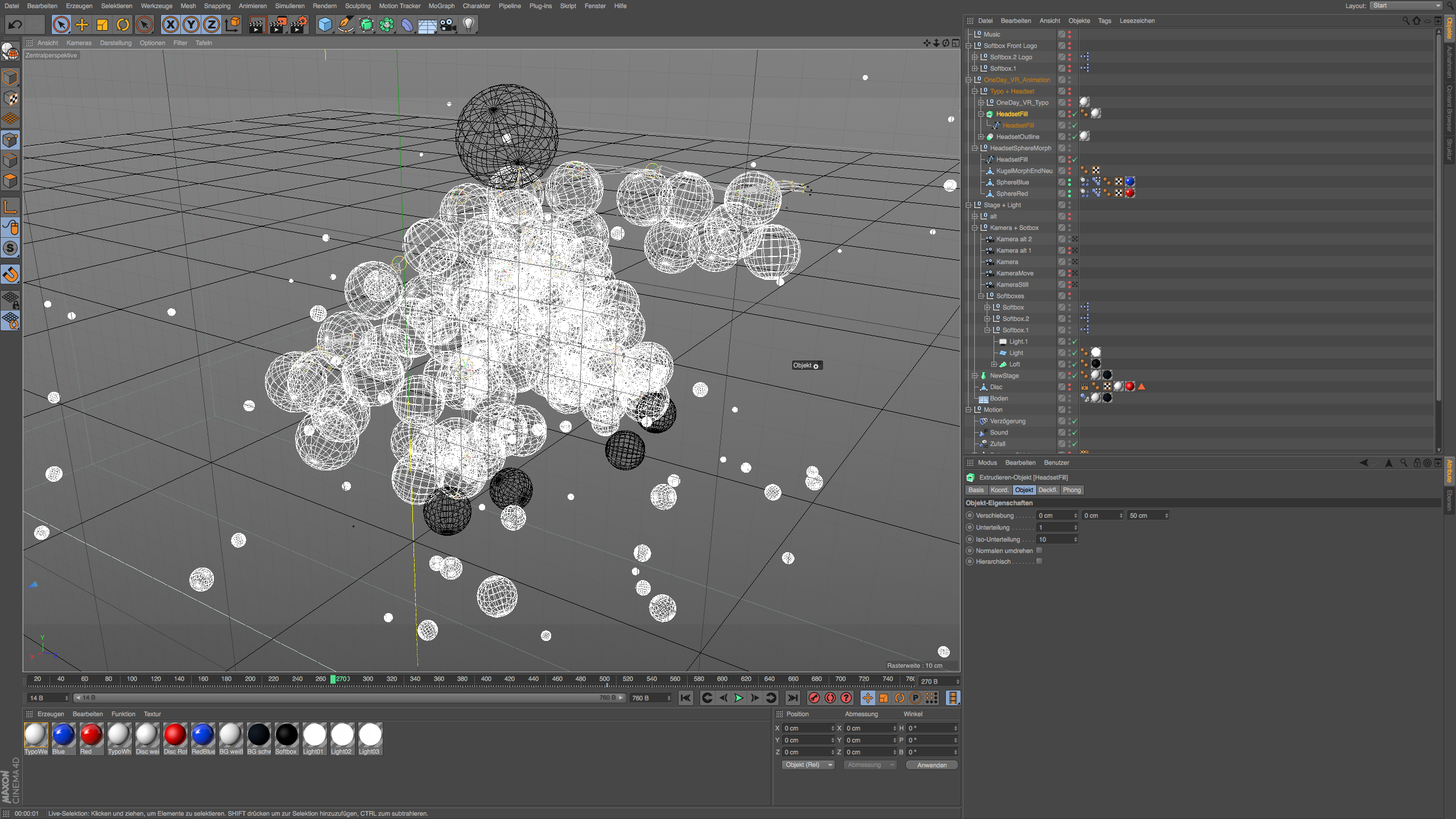Open the MoGraph menu
Screen dimensions: 1456x819
coord(441,6)
